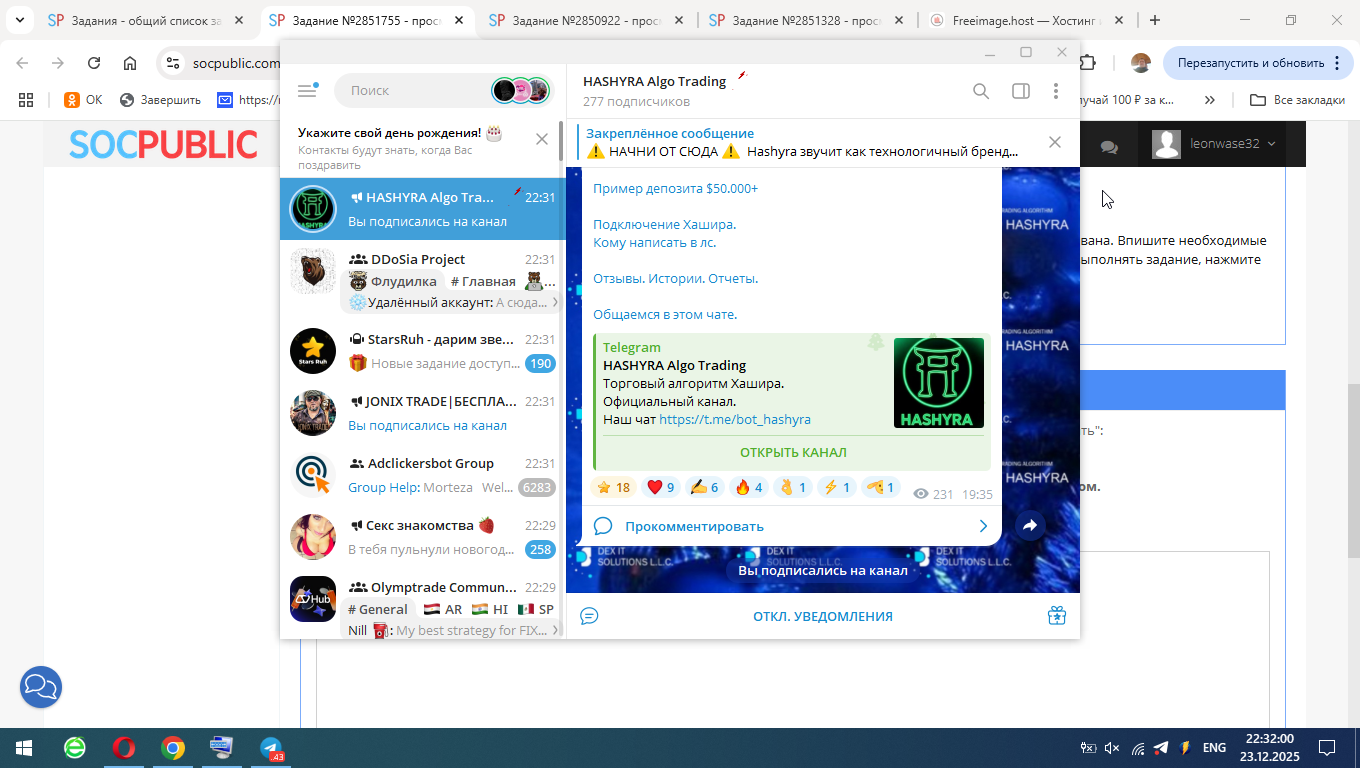Add writing hand reaction with 6
The height and width of the screenshot is (768, 1360).
click(705, 487)
